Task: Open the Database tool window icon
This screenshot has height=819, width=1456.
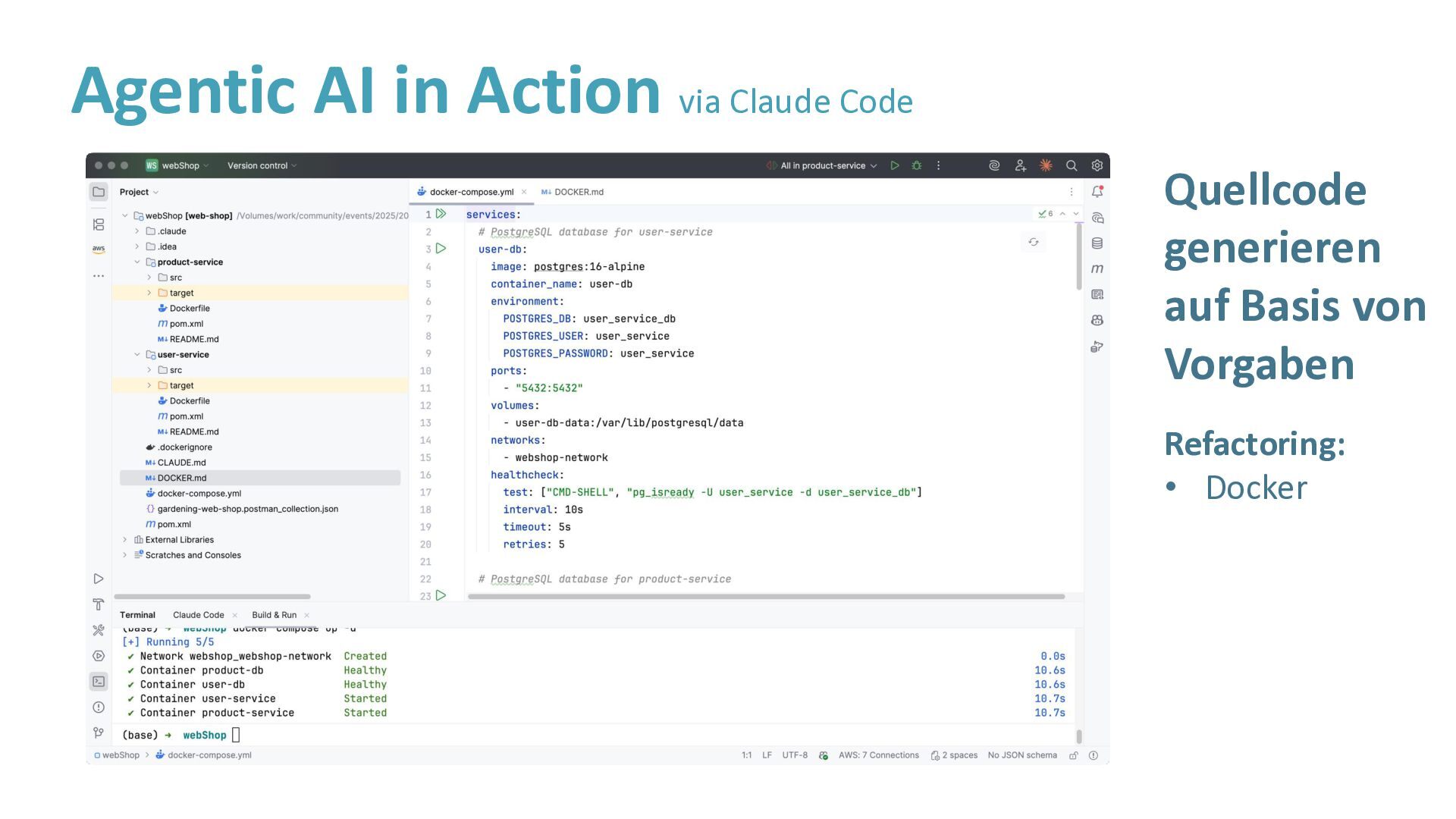Action: point(1097,243)
